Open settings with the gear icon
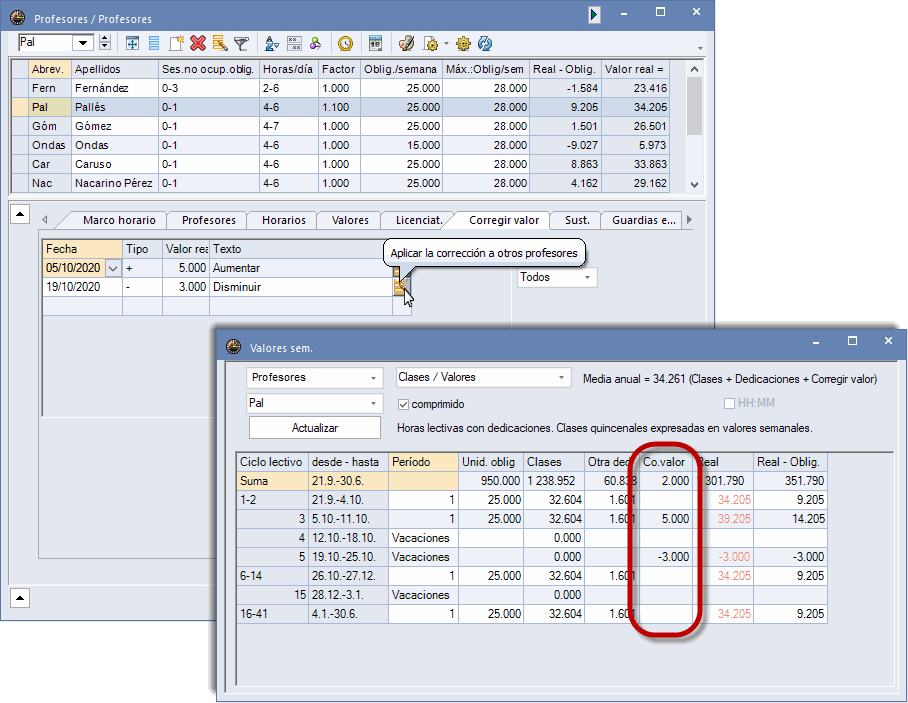This screenshot has height=703, width=908. click(463, 43)
